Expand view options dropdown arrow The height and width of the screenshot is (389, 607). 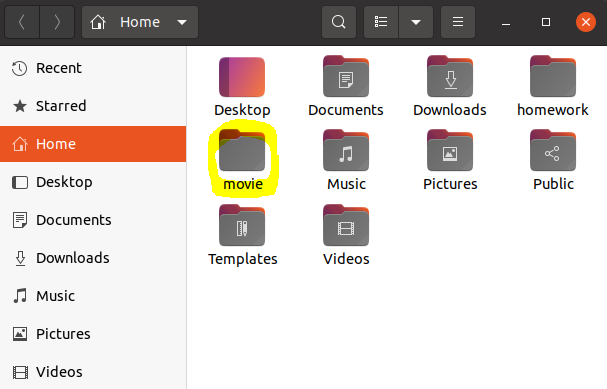416,22
